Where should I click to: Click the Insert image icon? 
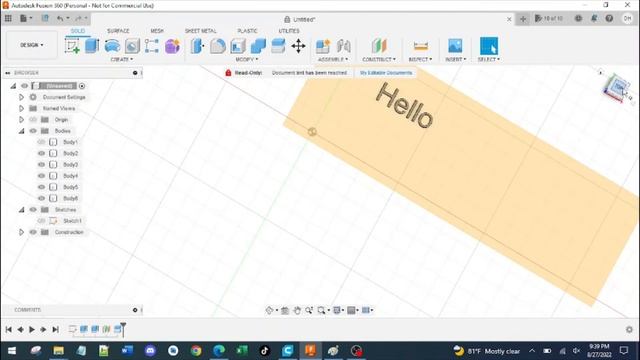tap(455, 46)
